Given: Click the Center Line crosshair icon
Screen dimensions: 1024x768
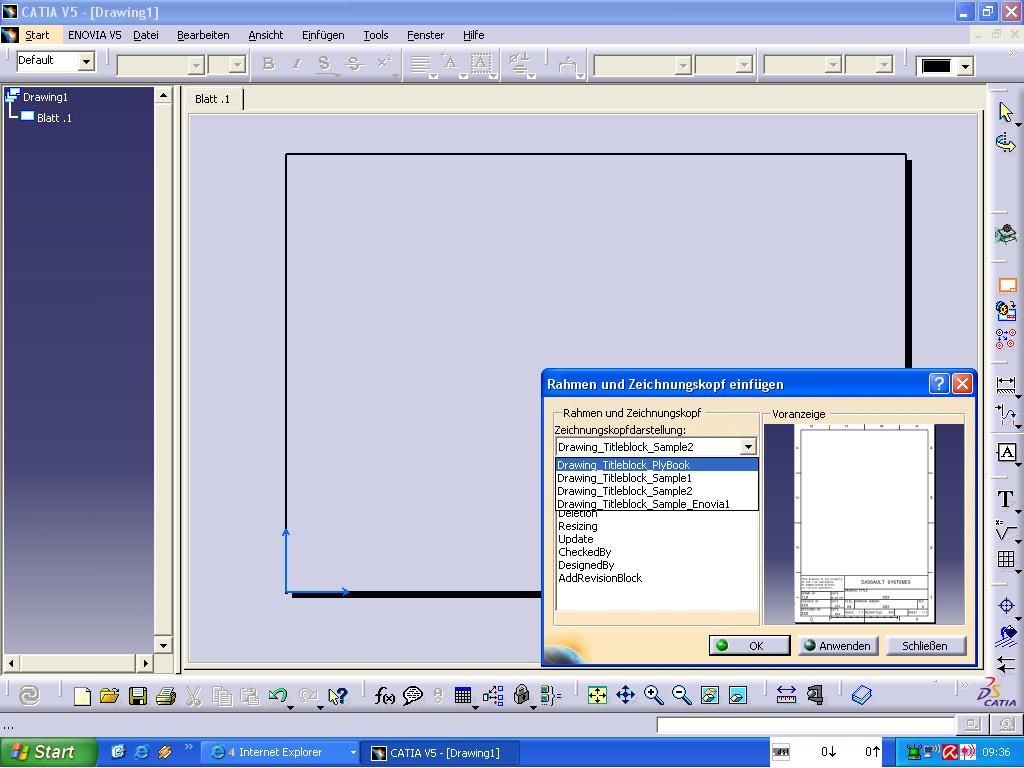Looking at the screenshot, I should tap(1006, 606).
